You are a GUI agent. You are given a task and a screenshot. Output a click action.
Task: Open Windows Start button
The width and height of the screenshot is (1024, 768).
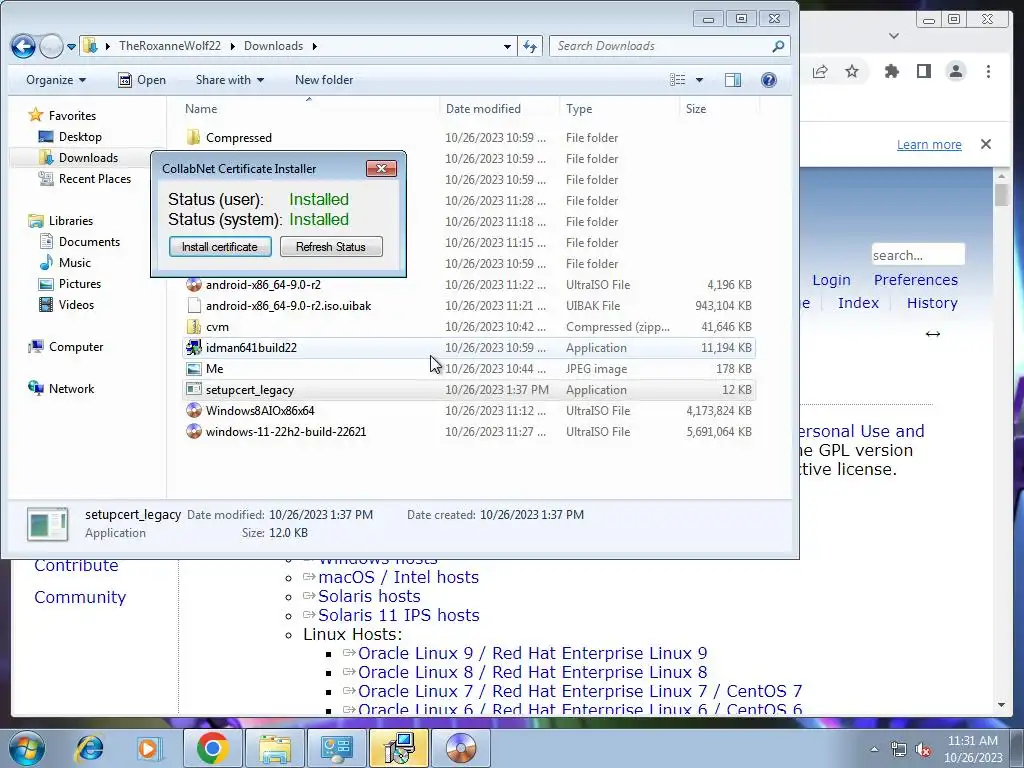point(26,748)
